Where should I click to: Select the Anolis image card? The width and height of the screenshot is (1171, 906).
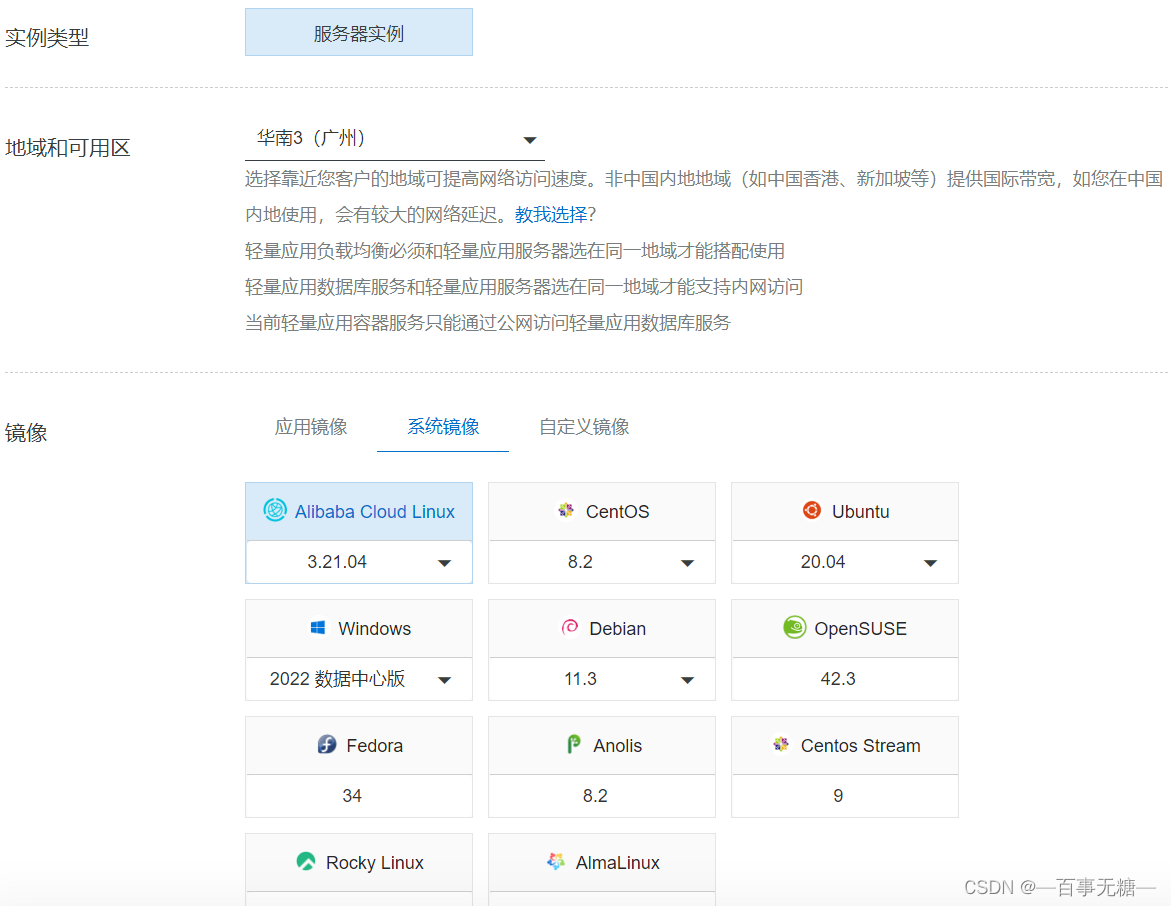(x=602, y=745)
